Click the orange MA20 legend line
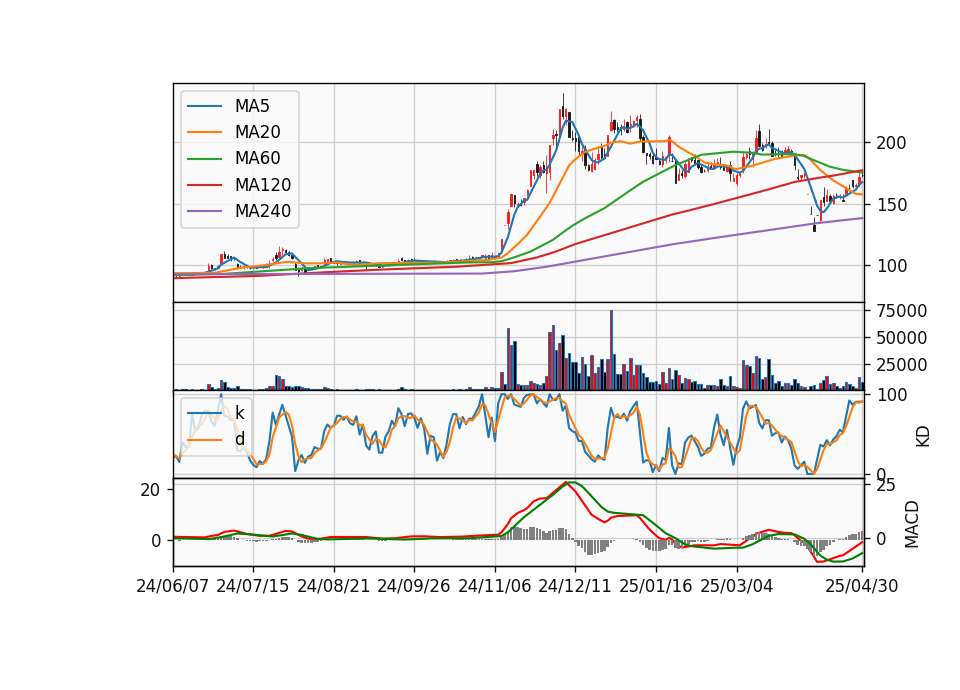Viewport: 960px width, 690px height. 204,132
